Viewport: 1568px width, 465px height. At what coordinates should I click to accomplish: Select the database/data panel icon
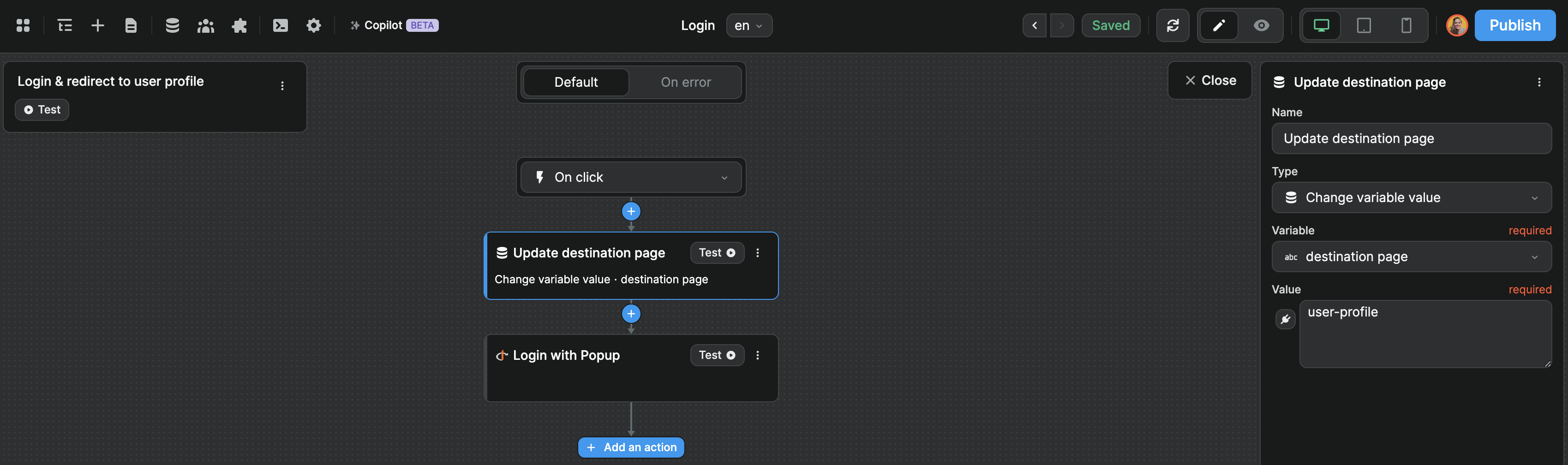(x=172, y=25)
